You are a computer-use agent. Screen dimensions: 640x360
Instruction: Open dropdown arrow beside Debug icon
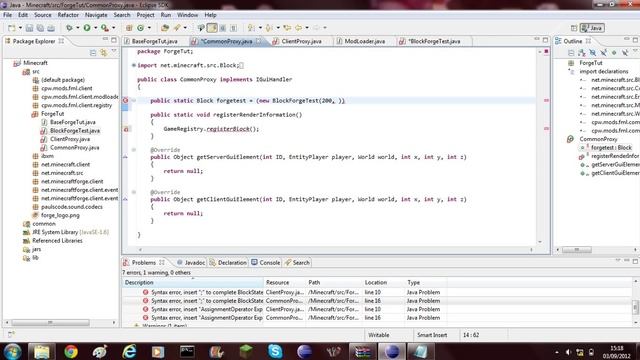[78, 28]
